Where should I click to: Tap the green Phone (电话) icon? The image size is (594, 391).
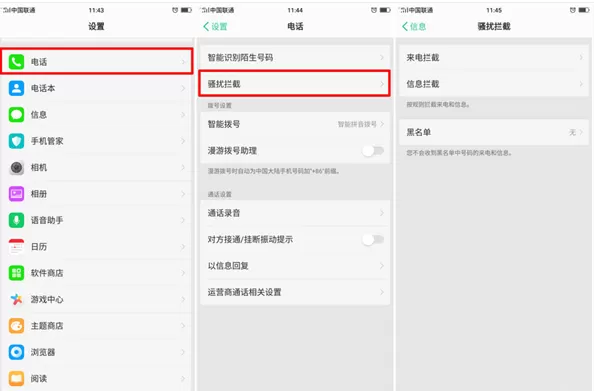tap(16, 62)
